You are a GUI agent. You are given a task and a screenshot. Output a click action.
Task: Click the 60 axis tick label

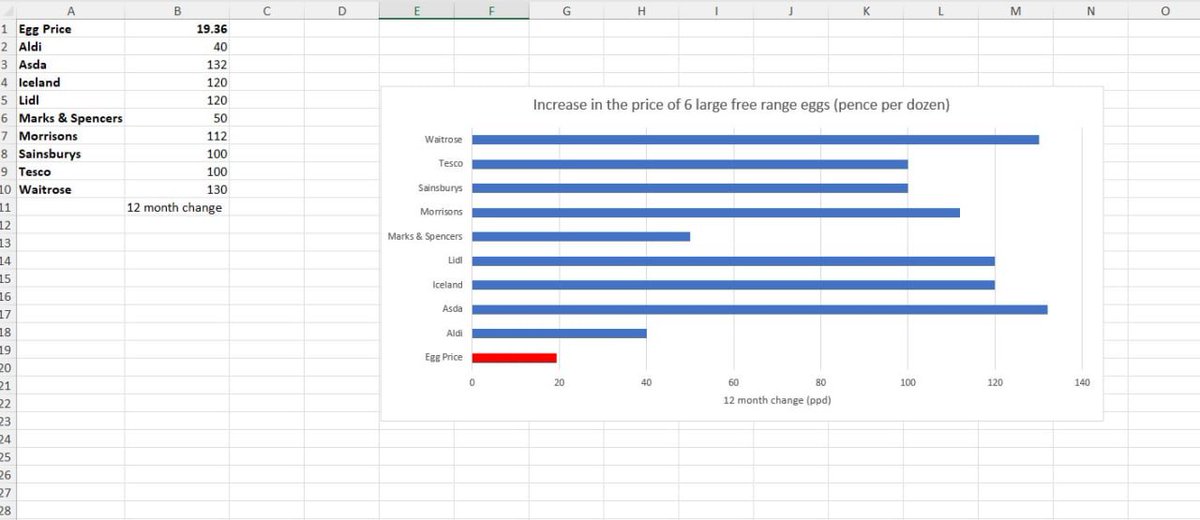pos(733,382)
